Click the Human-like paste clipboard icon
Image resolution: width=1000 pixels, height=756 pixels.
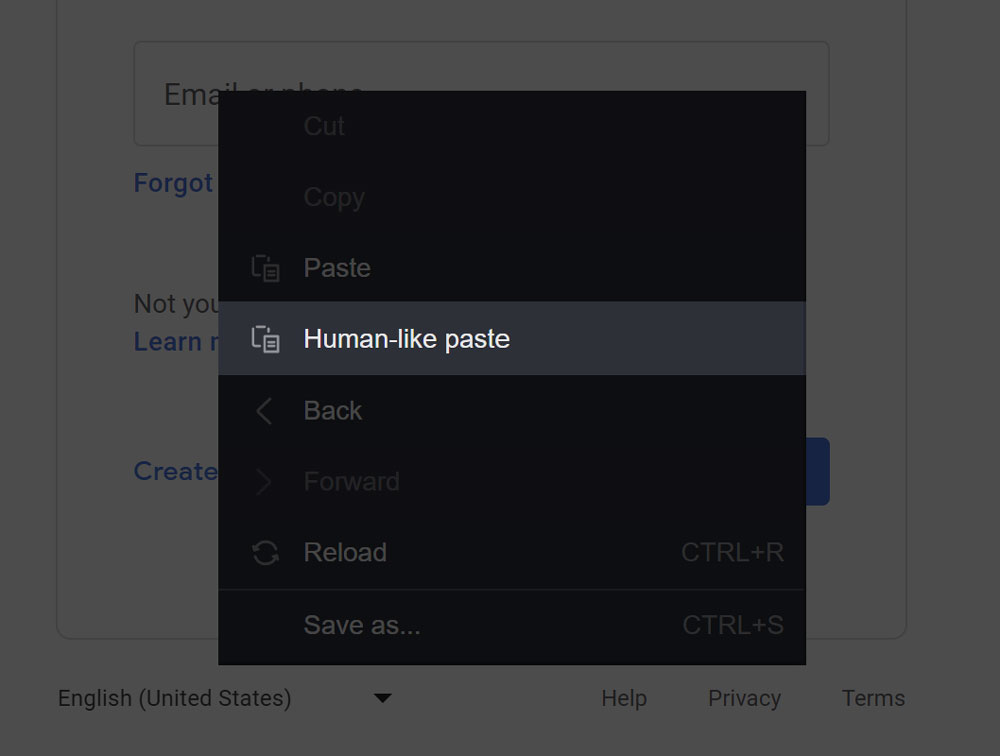265,339
